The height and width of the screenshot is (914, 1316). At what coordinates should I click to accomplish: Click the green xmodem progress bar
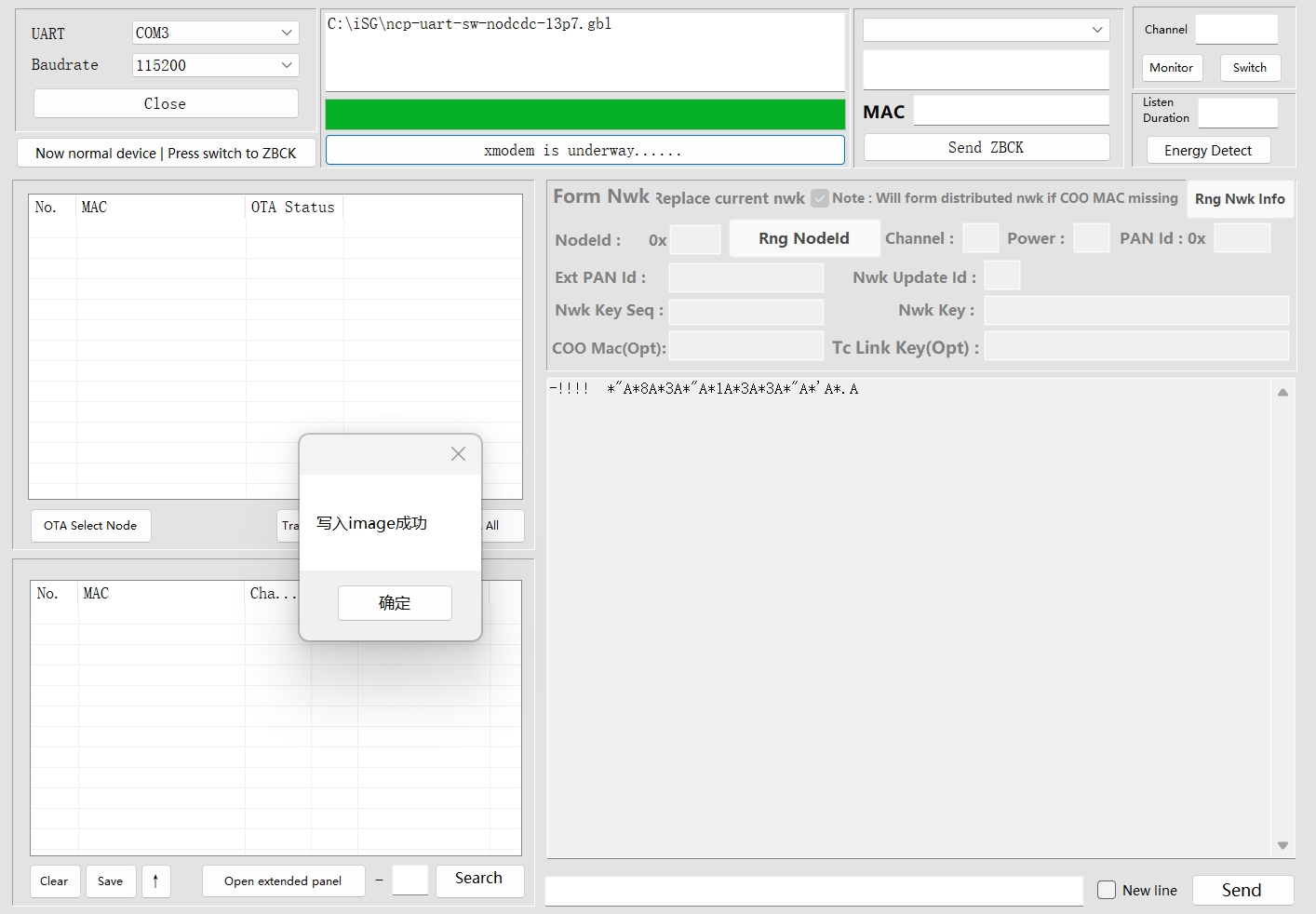[584, 114]
